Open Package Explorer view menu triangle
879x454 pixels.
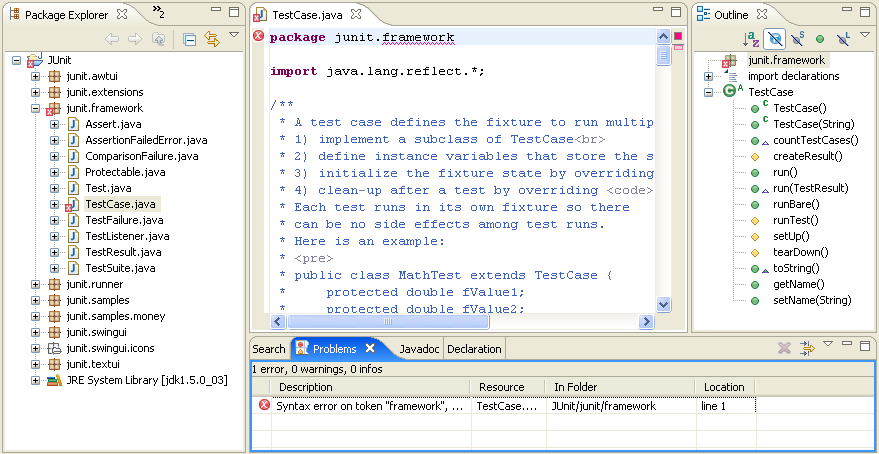(234, 35)
